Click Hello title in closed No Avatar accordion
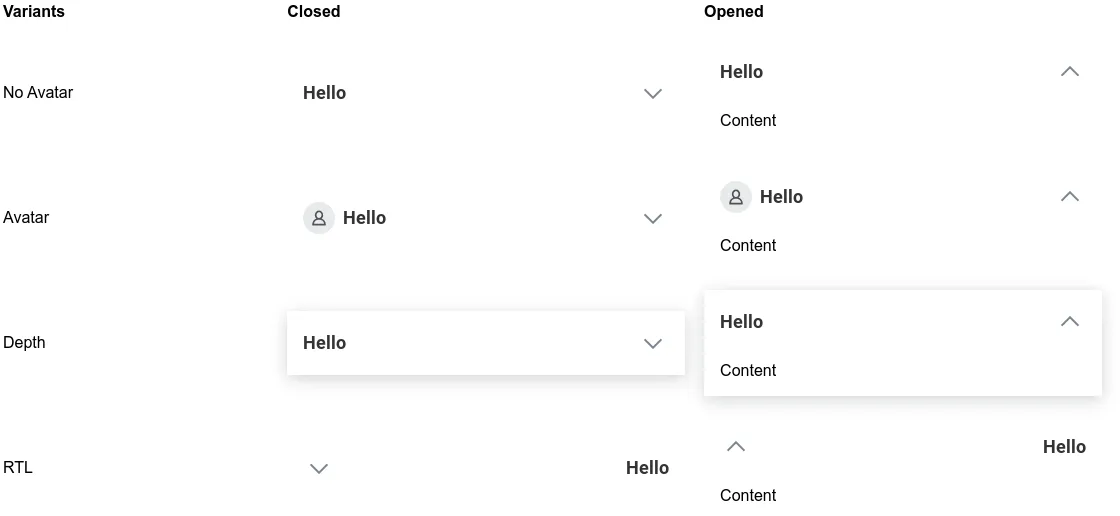This screenshot has width=1120, height=516. coord(324,93)
